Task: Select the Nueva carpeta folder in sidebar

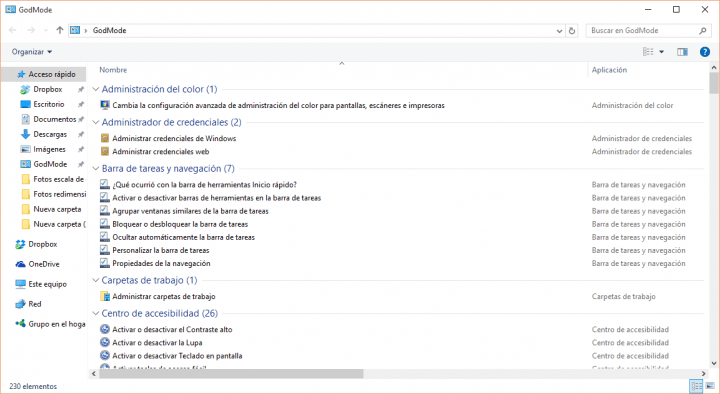Action: point(57,209)
